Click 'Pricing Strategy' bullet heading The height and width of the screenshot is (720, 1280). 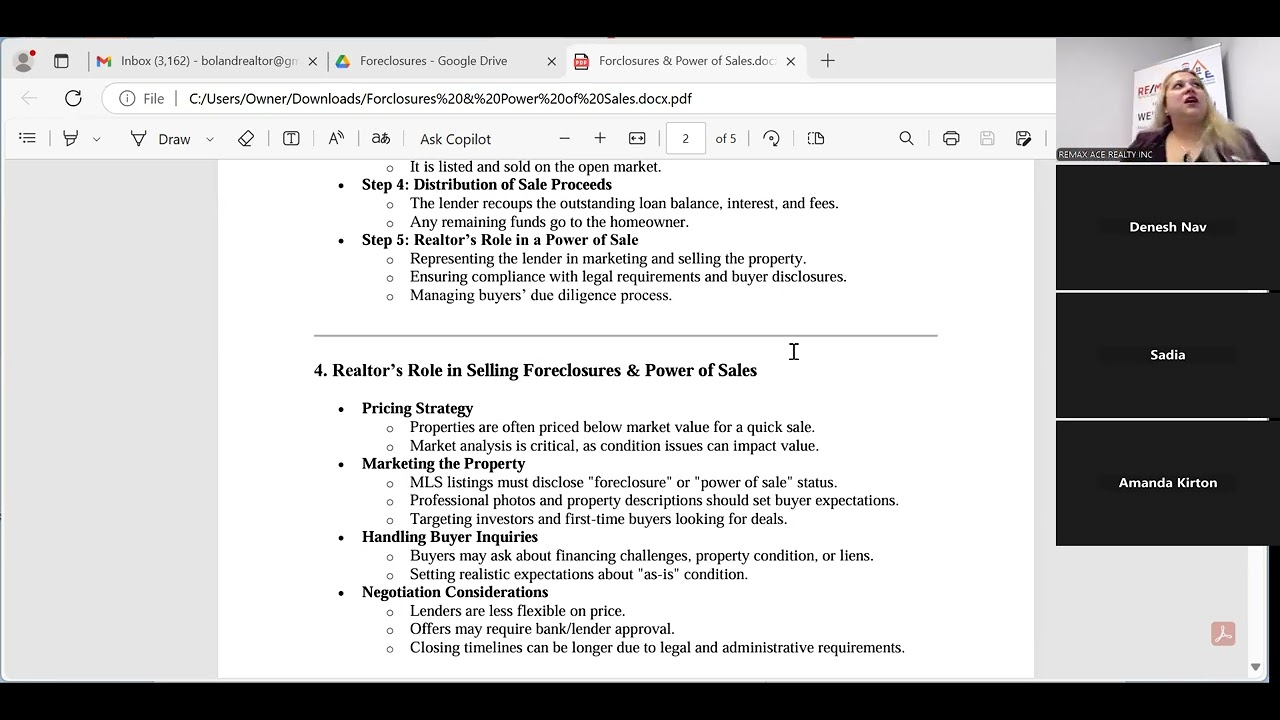(417, 408)
